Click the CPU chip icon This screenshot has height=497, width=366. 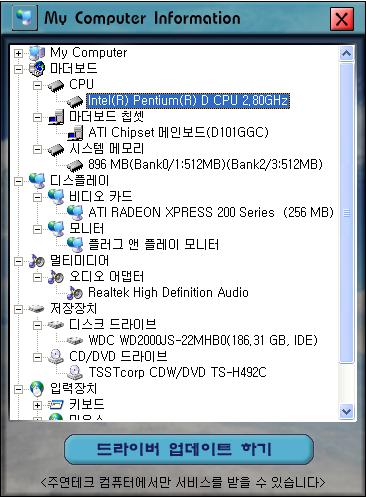tap(56, 85)
